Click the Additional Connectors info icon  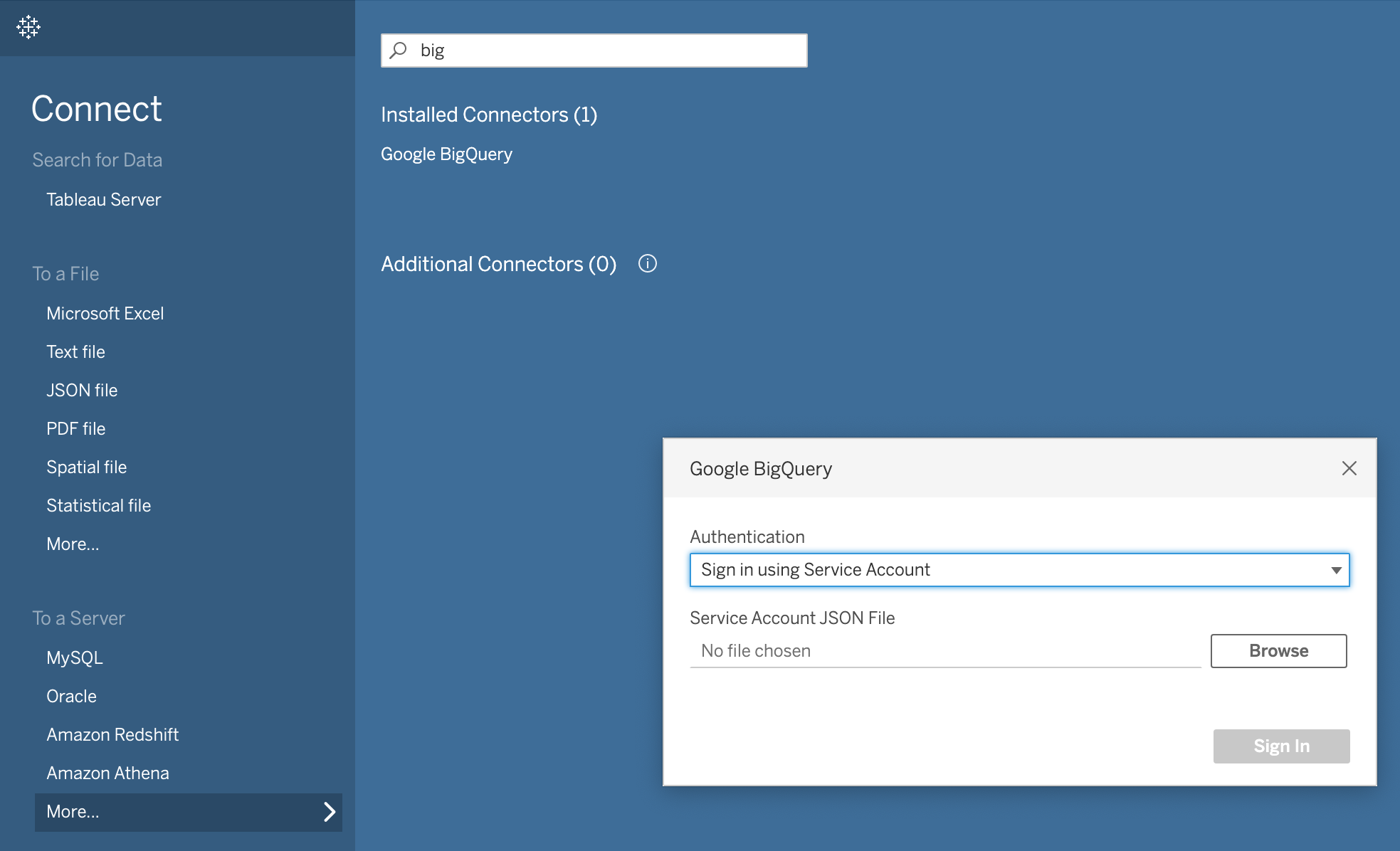647,263
